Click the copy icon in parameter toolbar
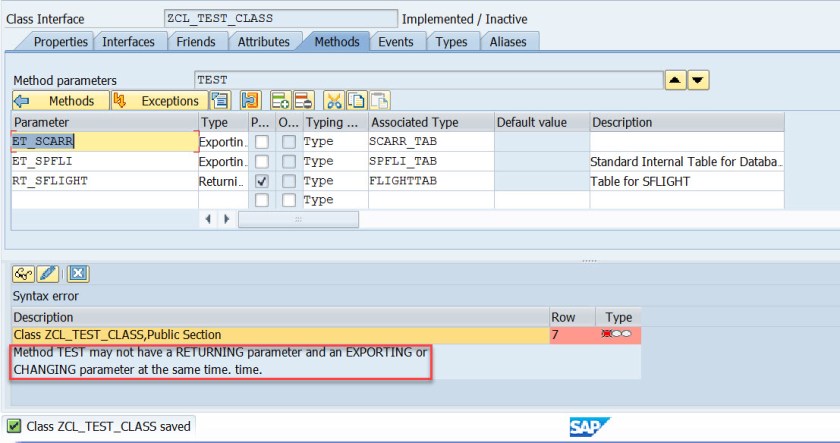The image size is (840, 443). point(357,101)
